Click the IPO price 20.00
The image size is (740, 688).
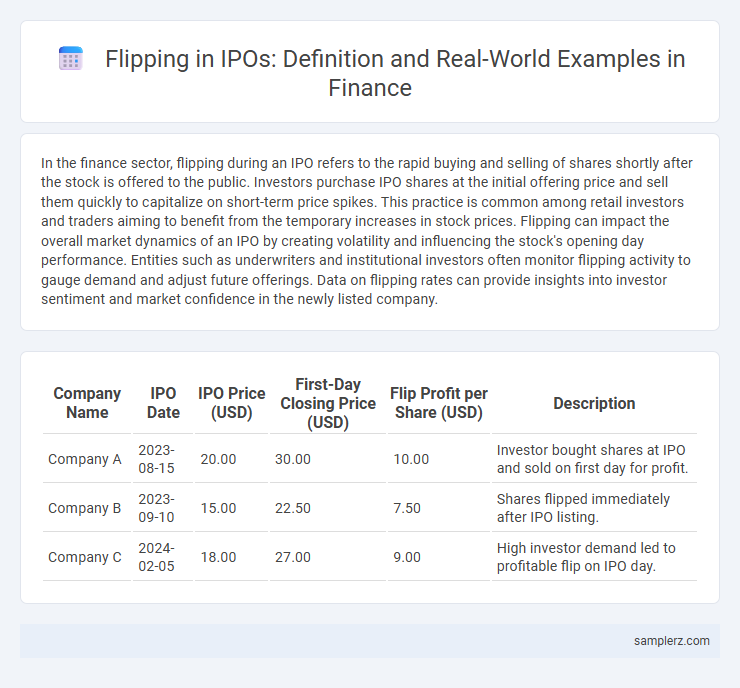(218, 459)
